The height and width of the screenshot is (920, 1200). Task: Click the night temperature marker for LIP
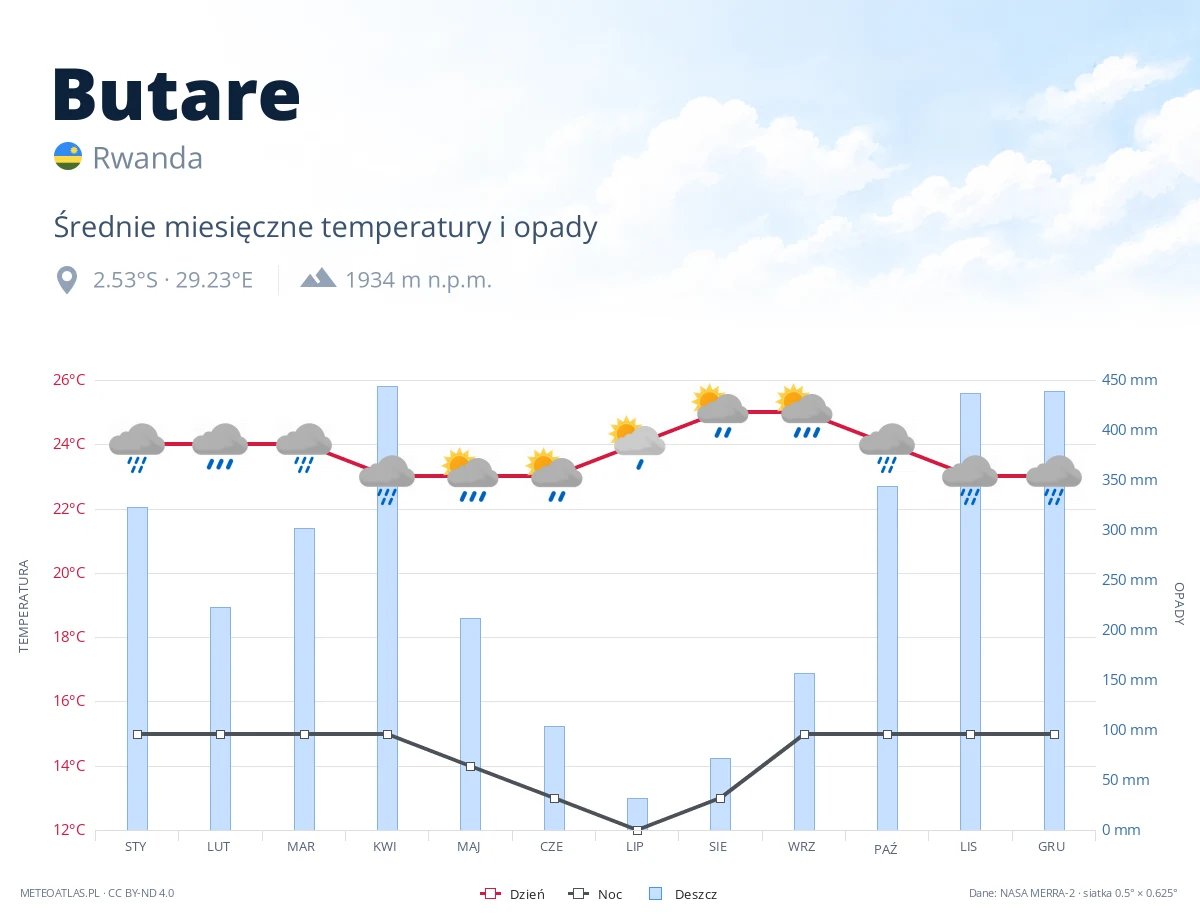pyautogui.click(x=637, y=830)
